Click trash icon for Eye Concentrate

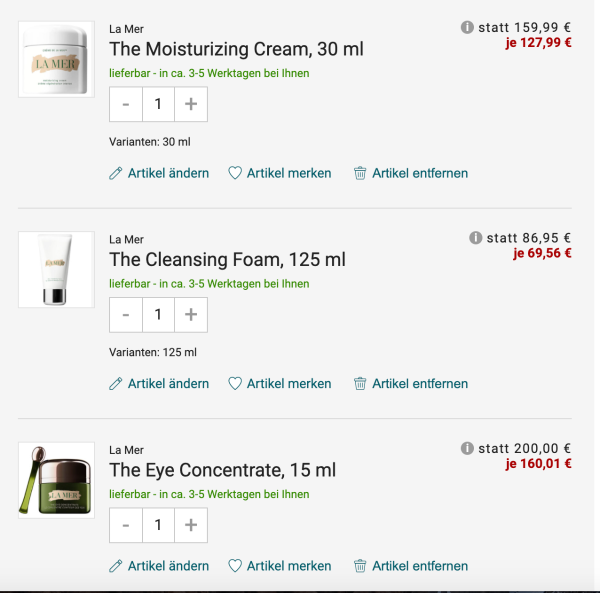pos(360,566)
